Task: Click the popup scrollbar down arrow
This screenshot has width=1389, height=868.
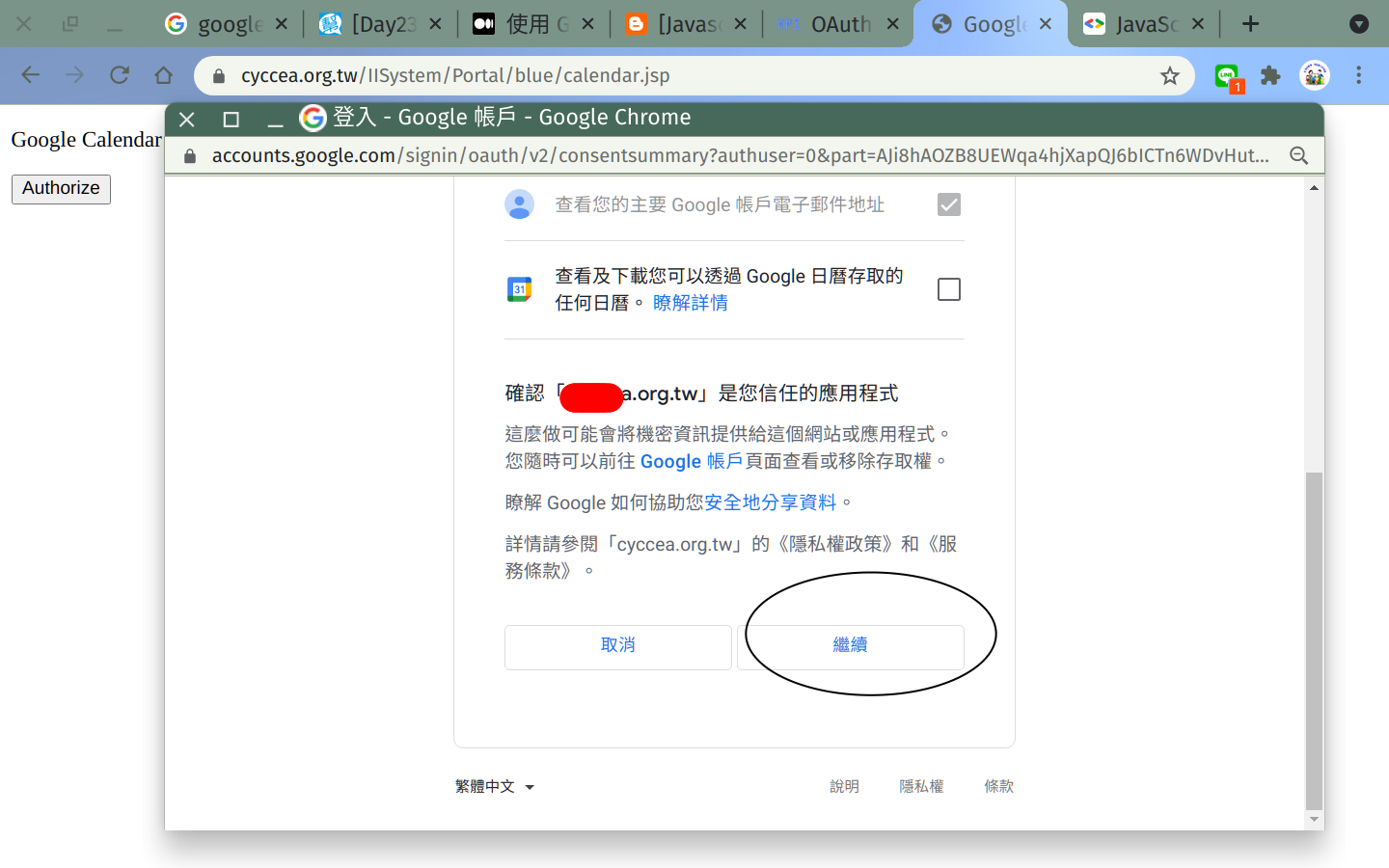Action: [1314, 820]
